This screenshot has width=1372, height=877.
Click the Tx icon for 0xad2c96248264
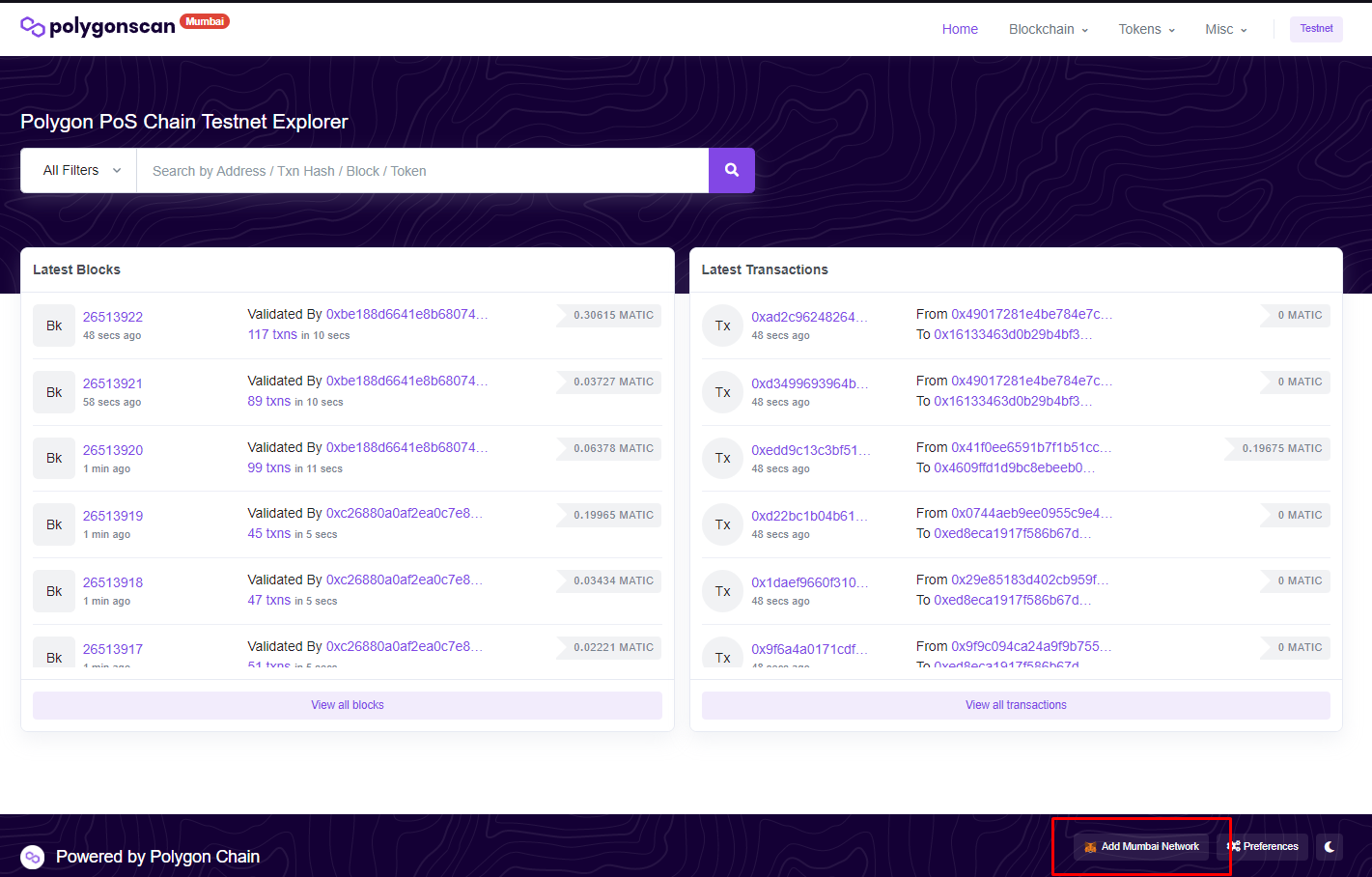(x=722, y=325)
